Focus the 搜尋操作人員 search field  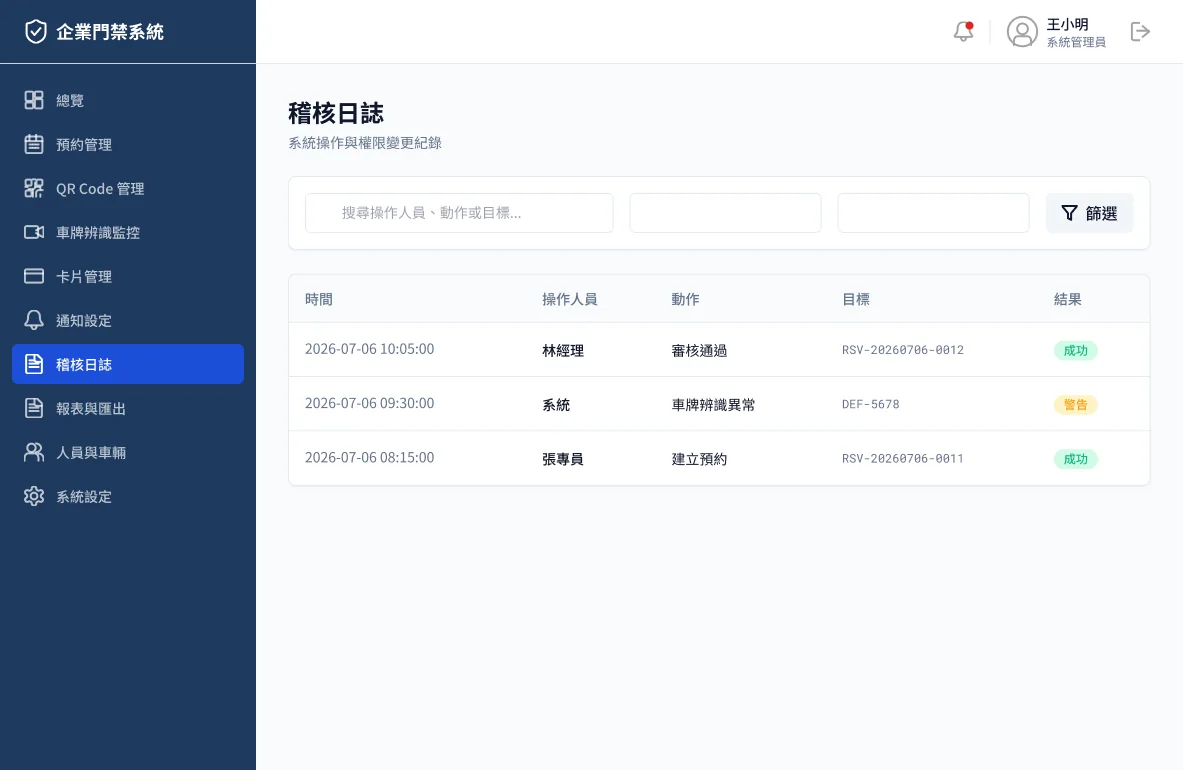[459, 213]
